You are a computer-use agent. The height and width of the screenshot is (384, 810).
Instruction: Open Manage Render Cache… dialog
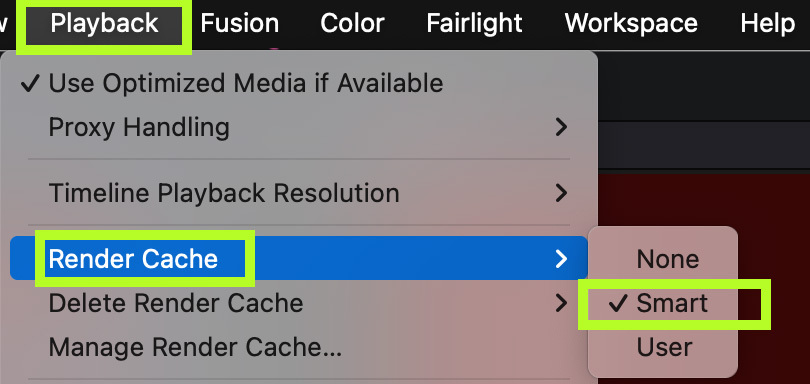tap(195, 348)
